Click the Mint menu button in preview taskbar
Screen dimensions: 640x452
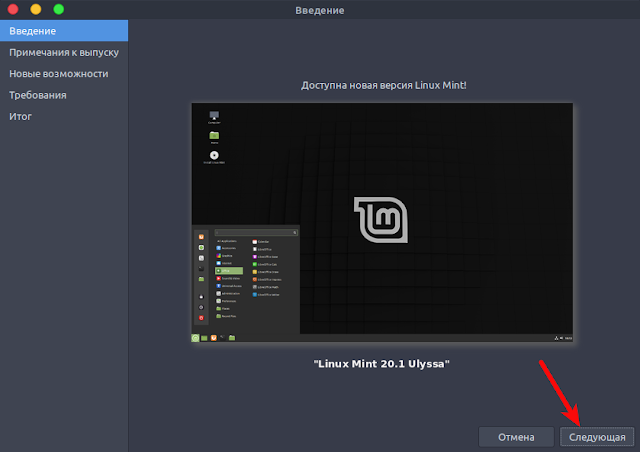[x=195, y=338]
